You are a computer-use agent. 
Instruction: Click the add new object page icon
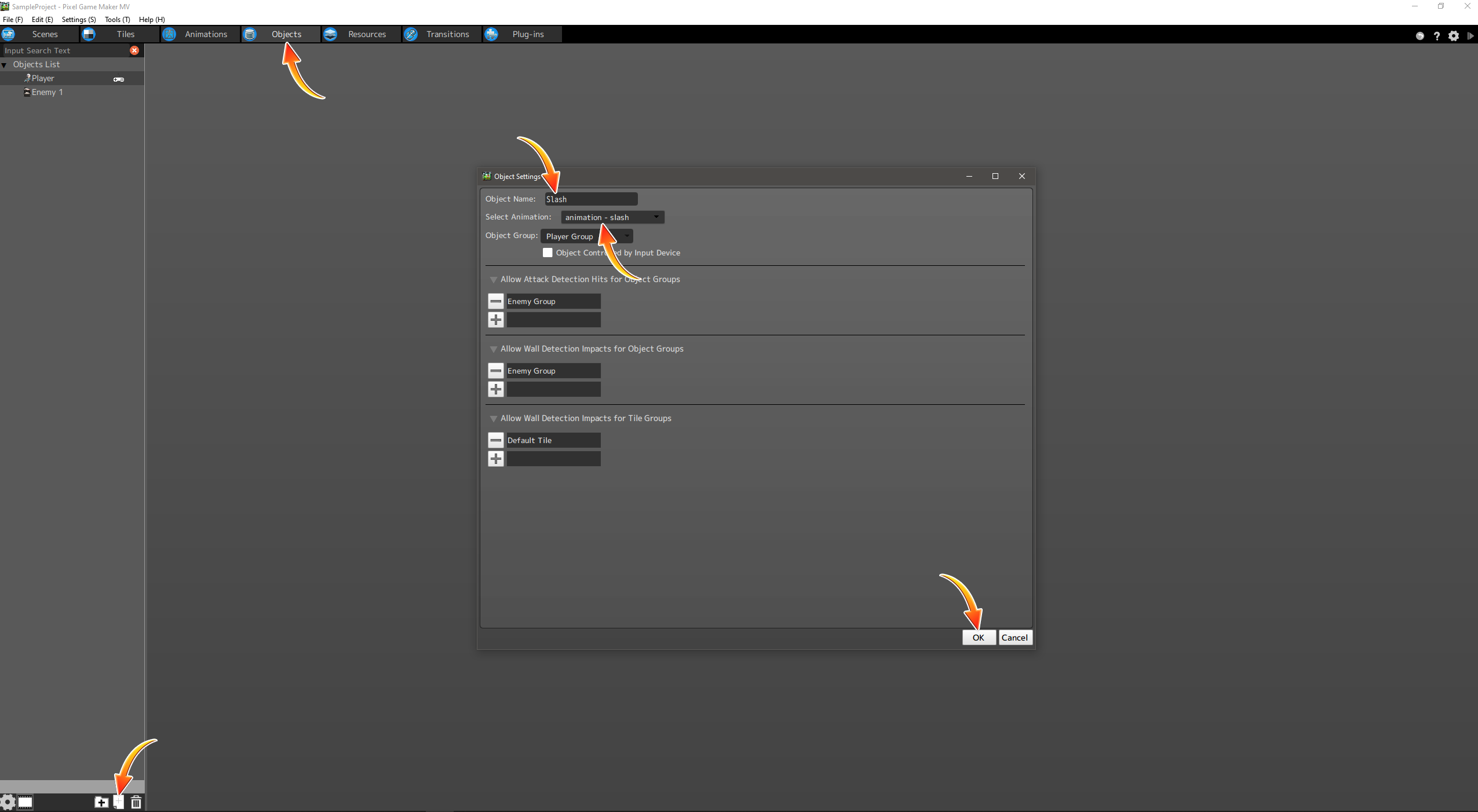coord(119,802)
